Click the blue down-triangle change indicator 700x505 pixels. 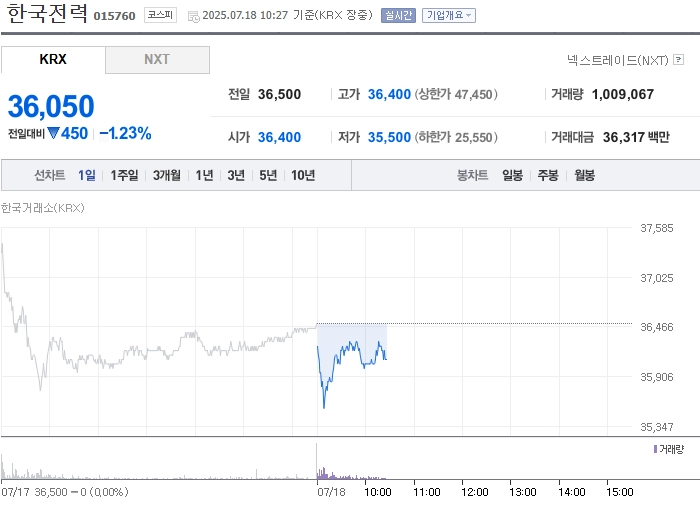(x=54, y=133)
